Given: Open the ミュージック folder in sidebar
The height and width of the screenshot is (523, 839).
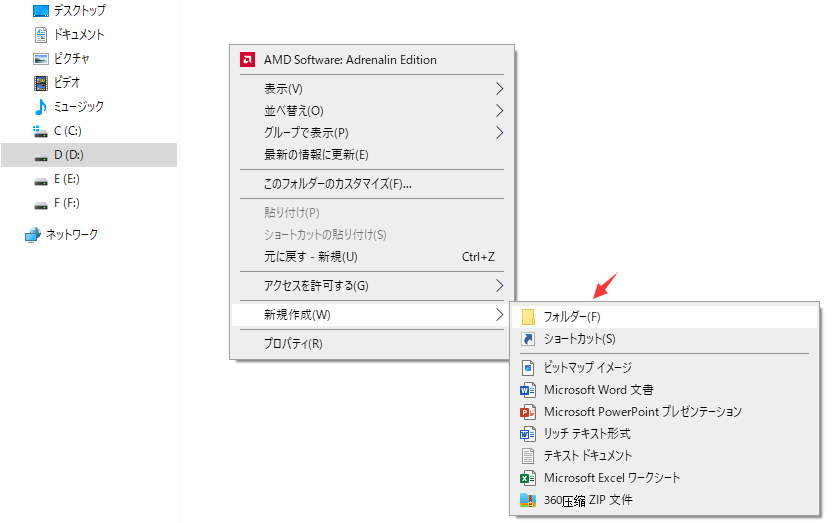Looking at the screenshot, I should pyautogui.click(x=78, y=107).
